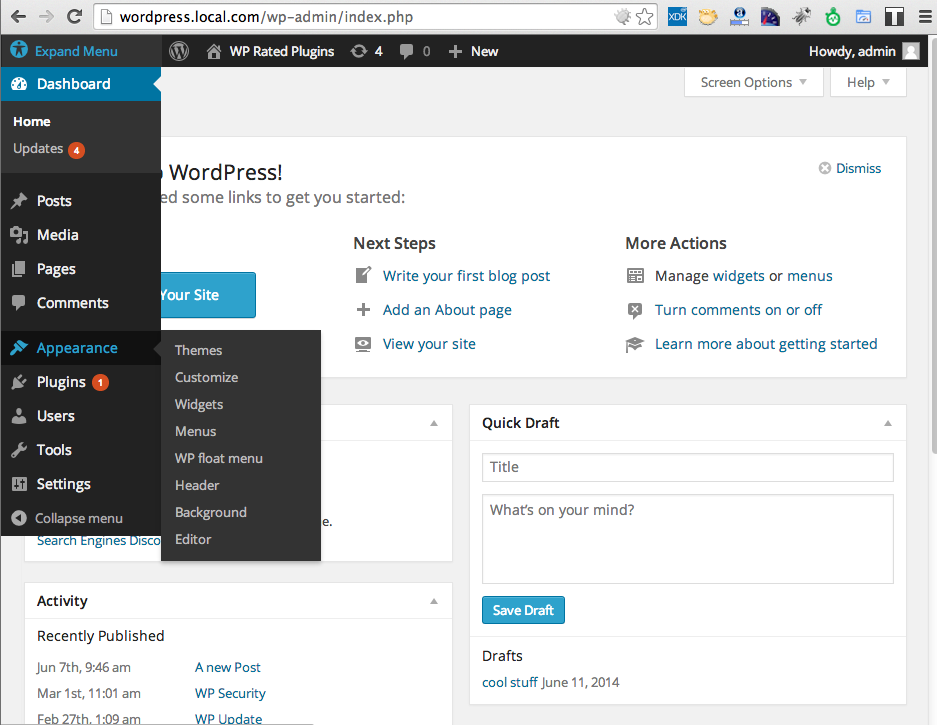Open Header in Appearance submenu

point(197,485)
